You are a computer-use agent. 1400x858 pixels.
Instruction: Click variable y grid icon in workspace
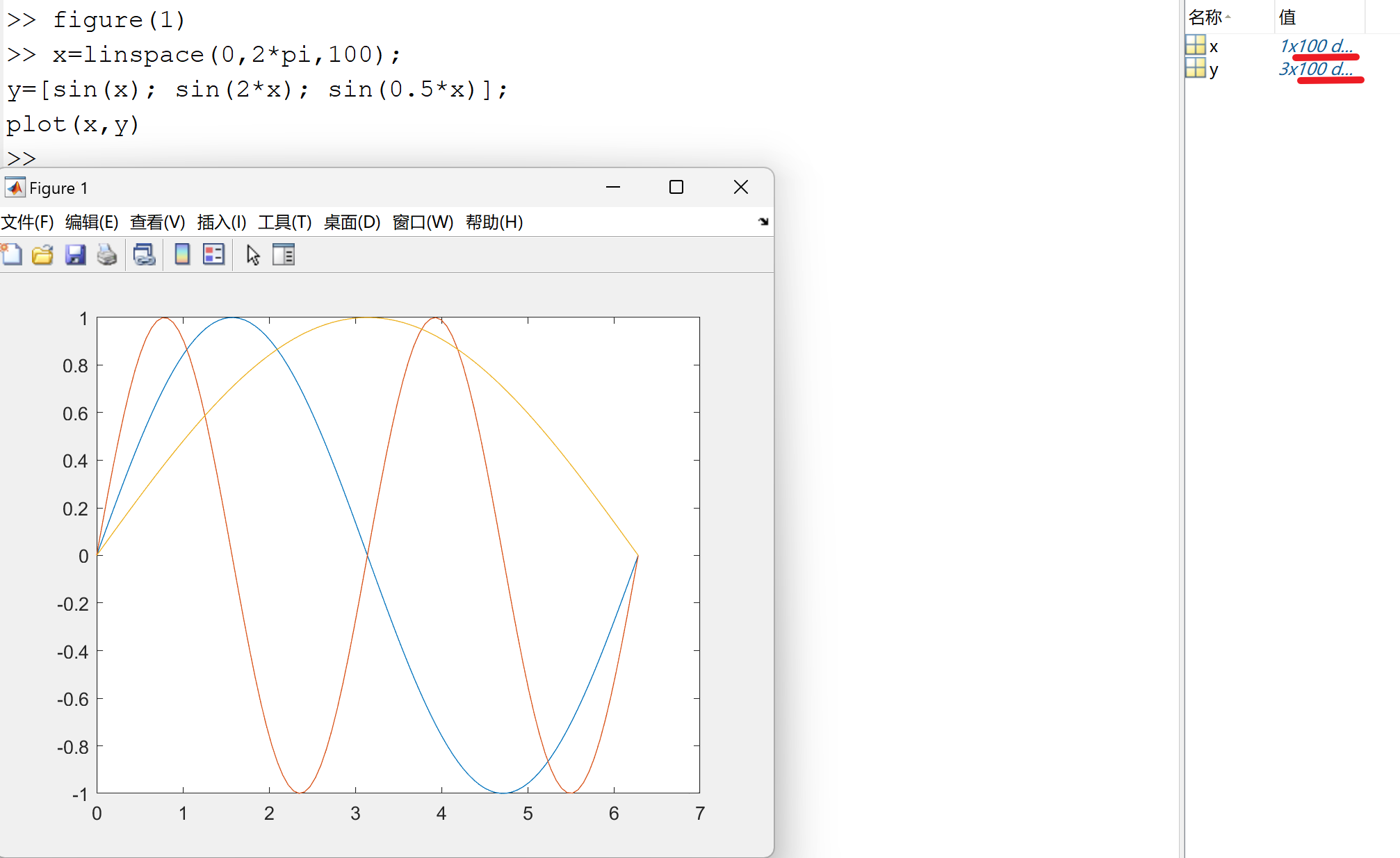[x=1196, y=69]
